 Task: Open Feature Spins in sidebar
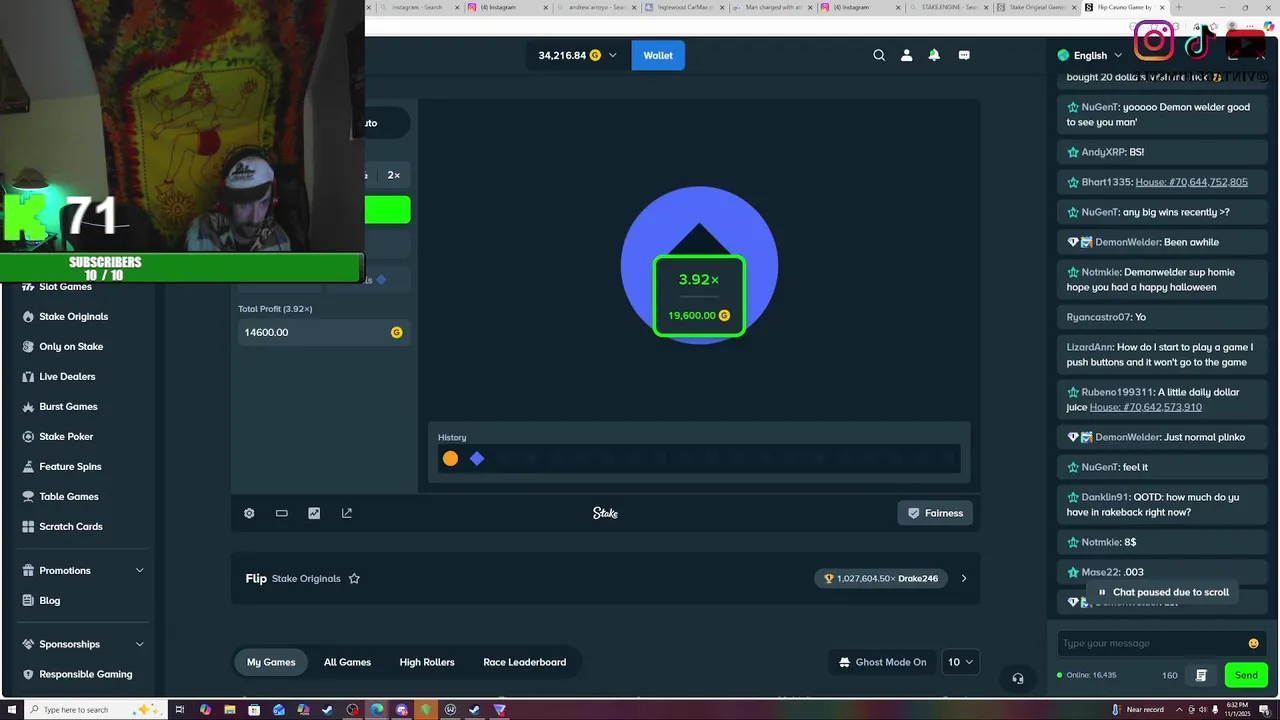[x=70, y=466]
